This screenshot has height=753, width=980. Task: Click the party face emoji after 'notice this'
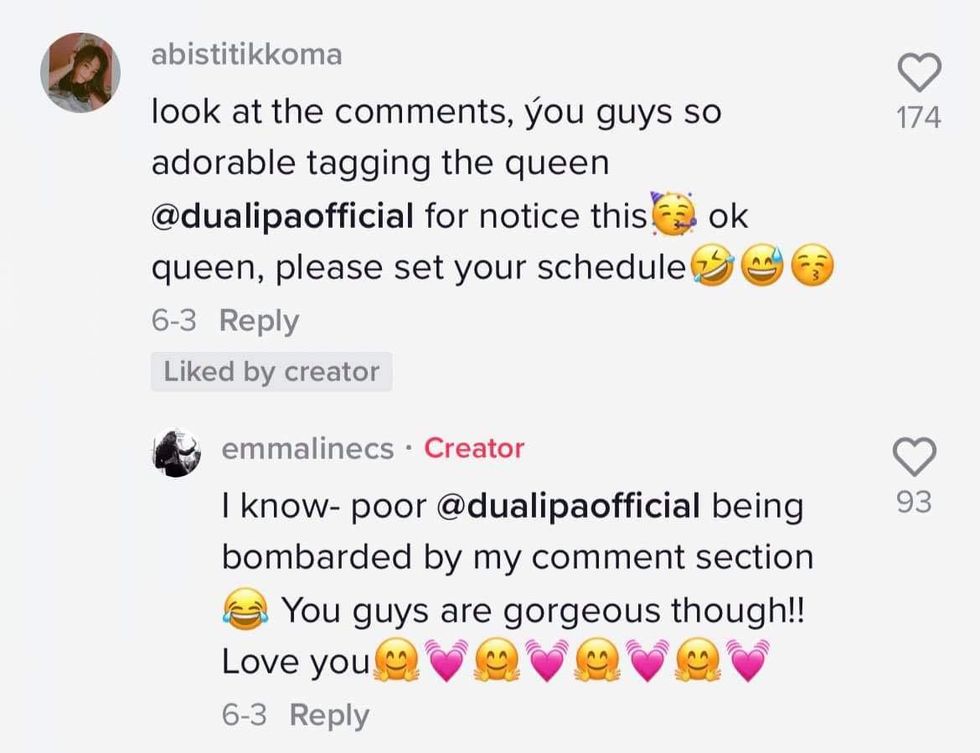tap(673, 213)
